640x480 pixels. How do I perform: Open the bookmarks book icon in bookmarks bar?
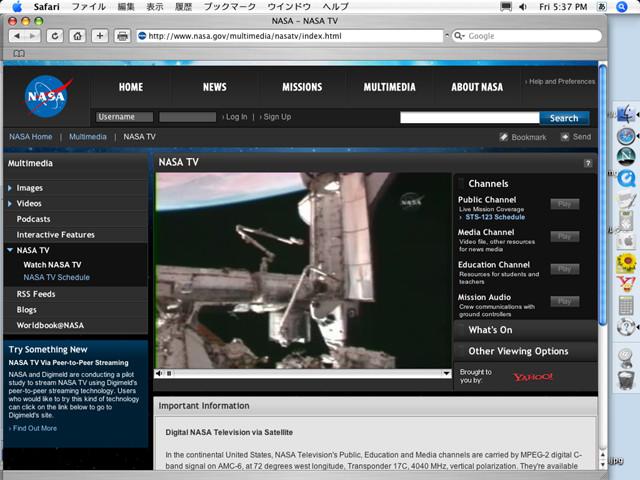(18, 53)
